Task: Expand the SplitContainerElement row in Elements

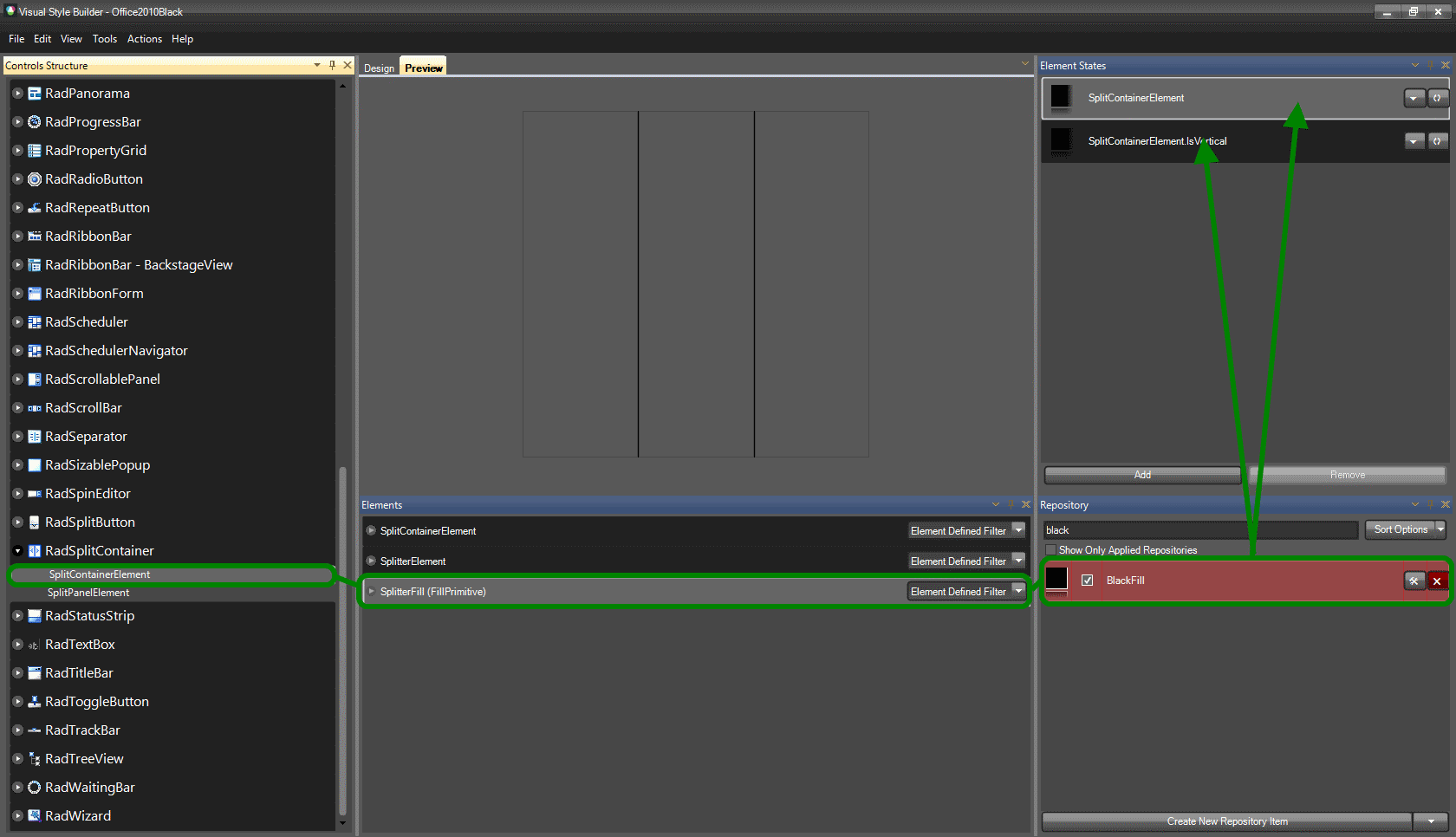Action: (371, 530)
